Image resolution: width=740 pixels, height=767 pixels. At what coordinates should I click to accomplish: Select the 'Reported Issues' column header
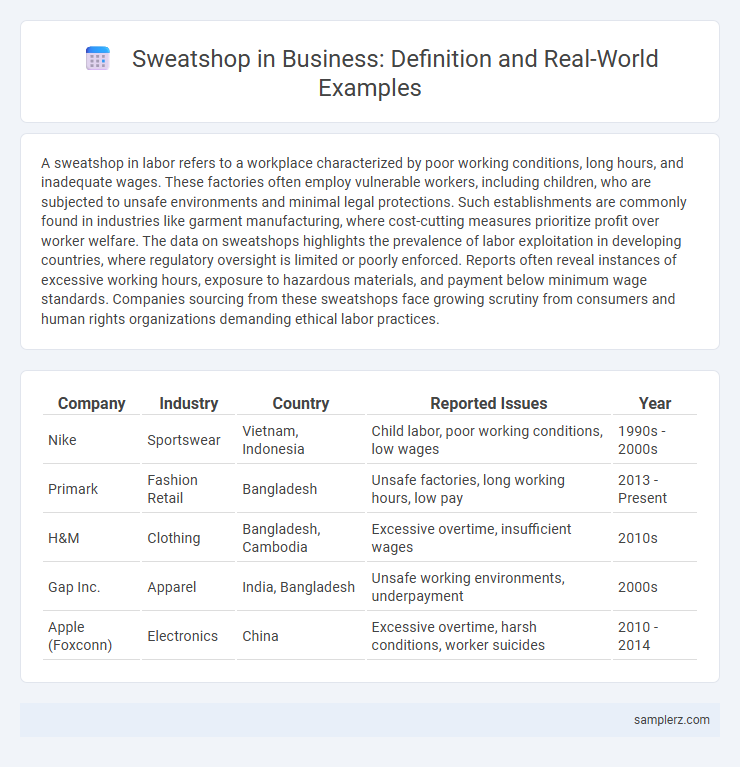click(x=489, y=403)
